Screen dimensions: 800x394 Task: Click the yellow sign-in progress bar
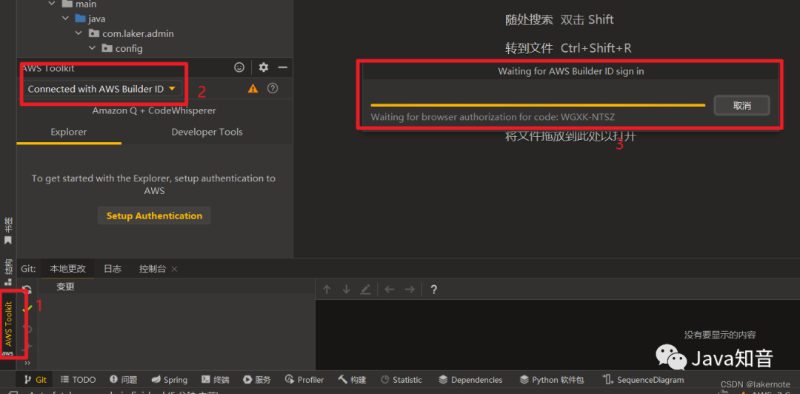(x=538, y=105)
